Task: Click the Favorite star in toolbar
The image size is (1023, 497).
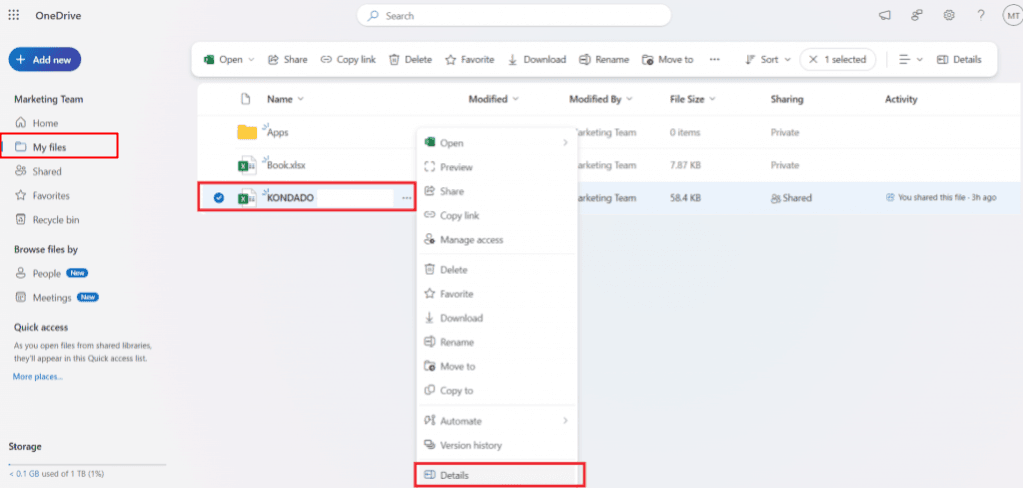Action: pos(451,60)
